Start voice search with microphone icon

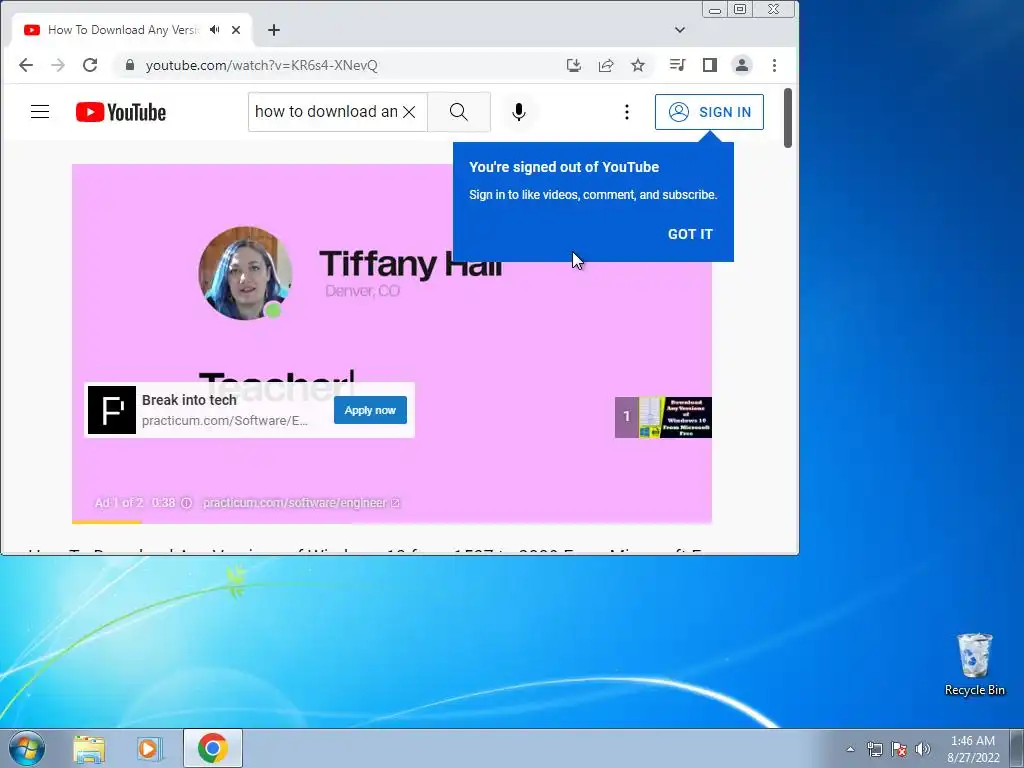click(x=519, y=112)
